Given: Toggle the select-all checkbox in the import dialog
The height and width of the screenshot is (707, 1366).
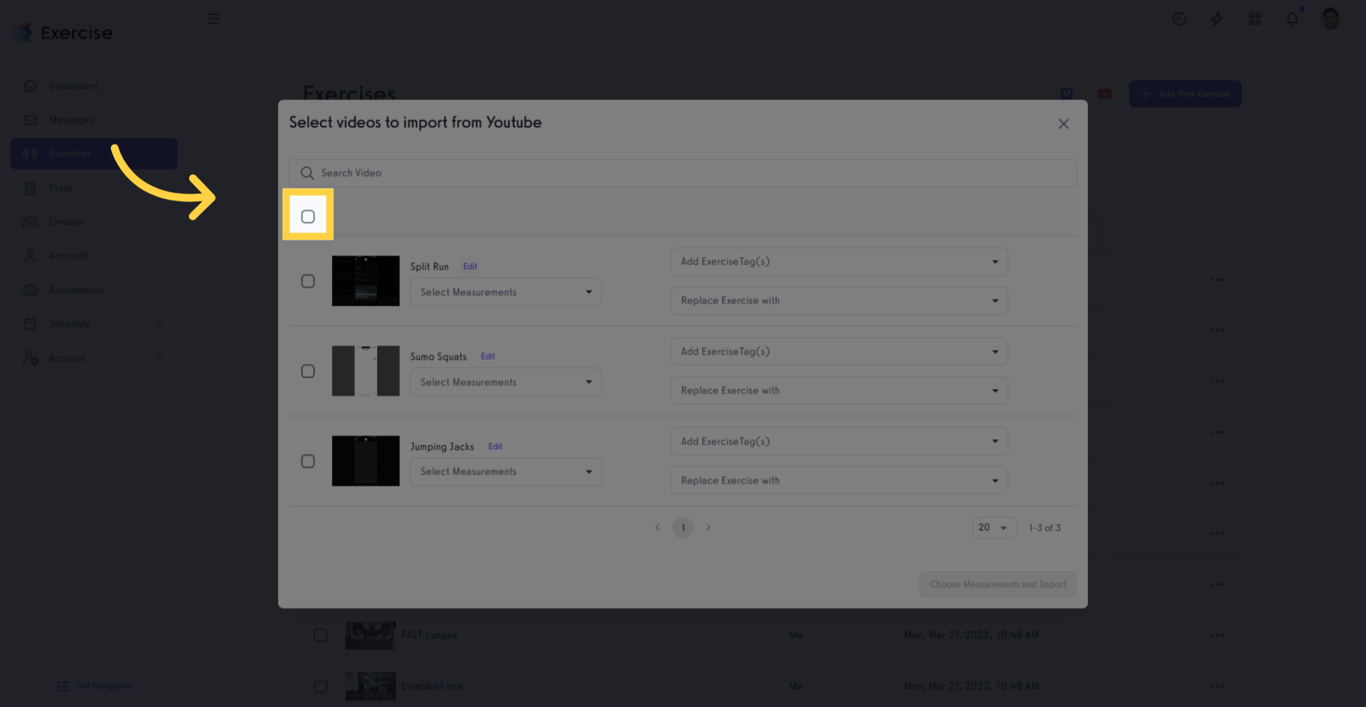Looking at the screenshot, I should click(308, 213).
